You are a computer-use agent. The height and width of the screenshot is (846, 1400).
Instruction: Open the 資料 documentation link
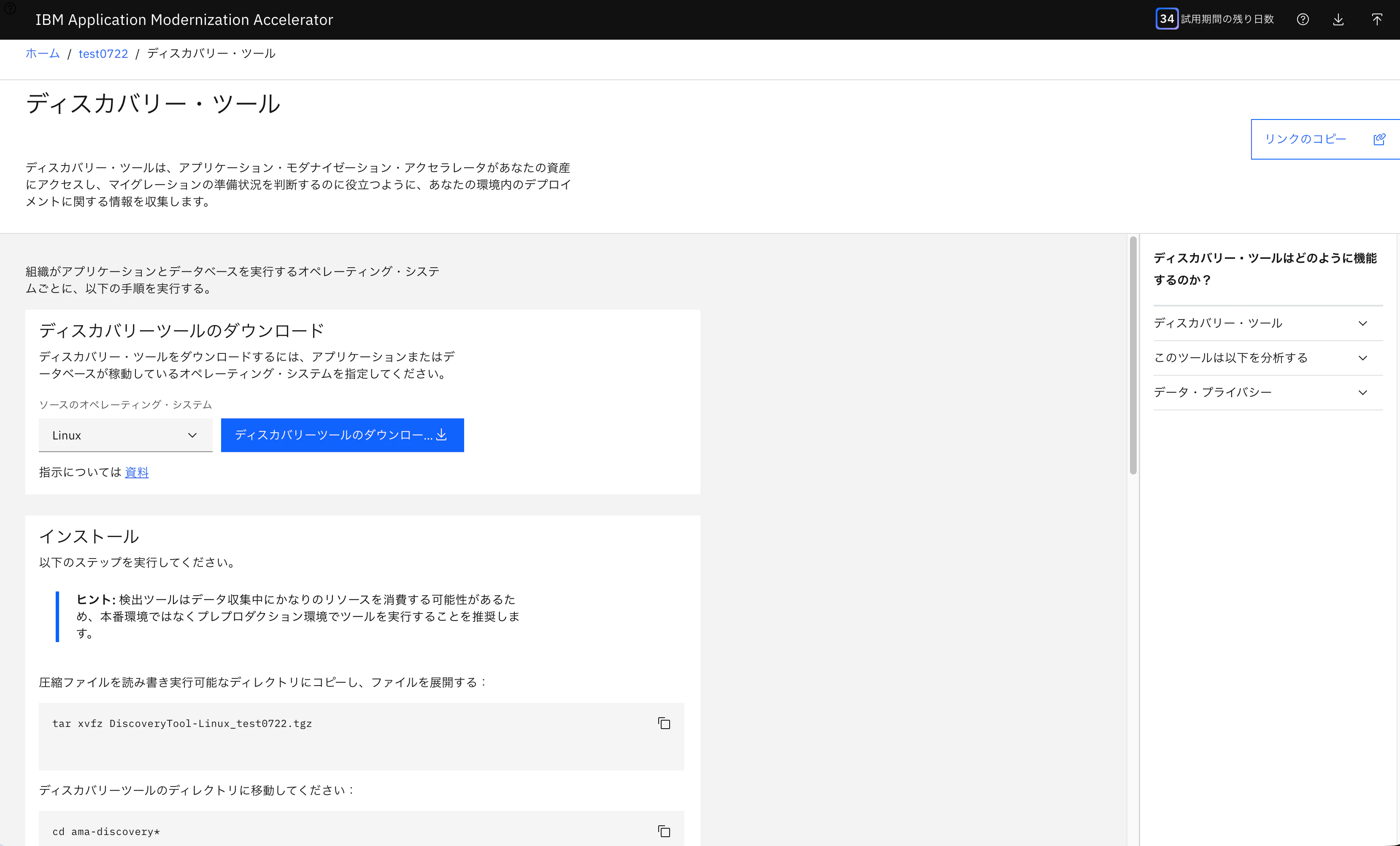tap(137, 472)
